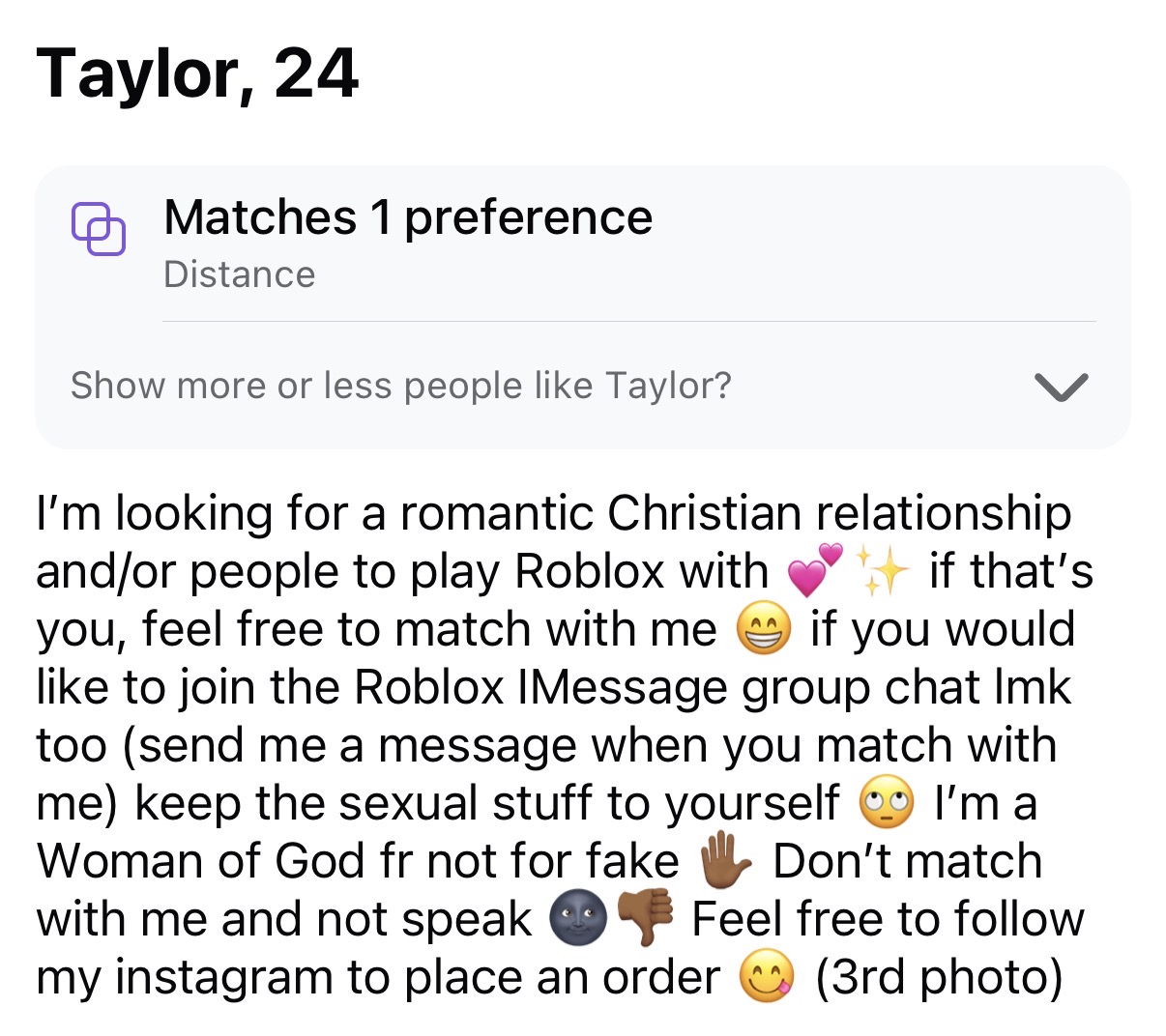Tap the eye-rolling face emoji

tap(887, 803)
